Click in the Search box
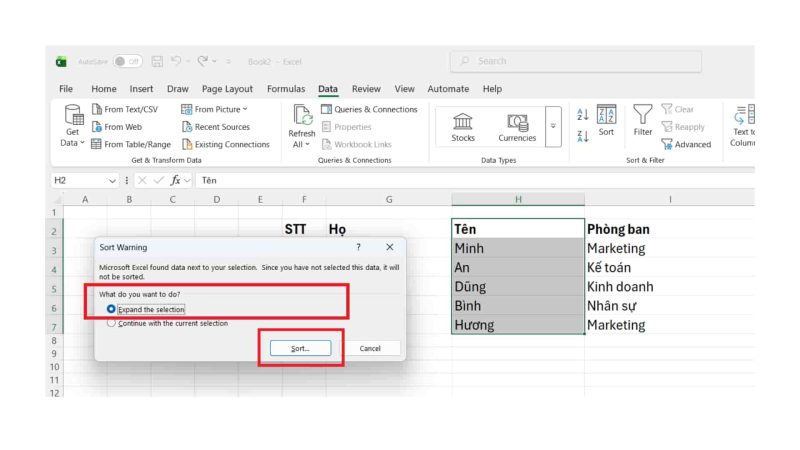The height and width of the screenshot is (450, 800). (576, 61)
